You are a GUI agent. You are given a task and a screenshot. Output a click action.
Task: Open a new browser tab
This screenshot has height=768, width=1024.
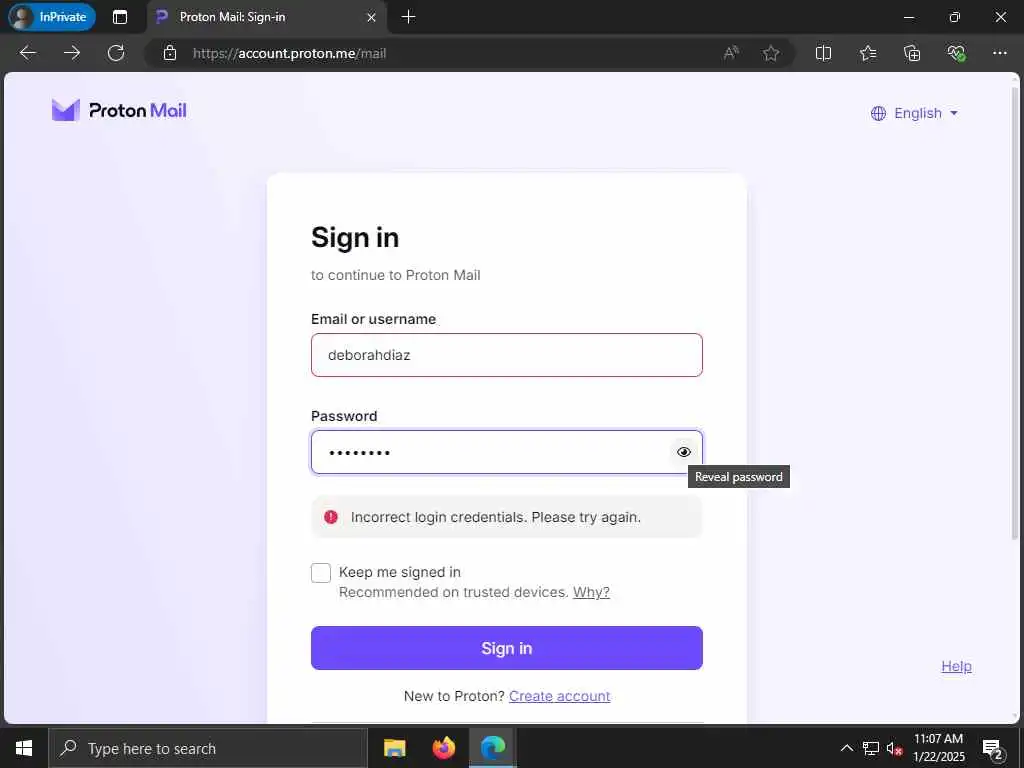(408, 17)
